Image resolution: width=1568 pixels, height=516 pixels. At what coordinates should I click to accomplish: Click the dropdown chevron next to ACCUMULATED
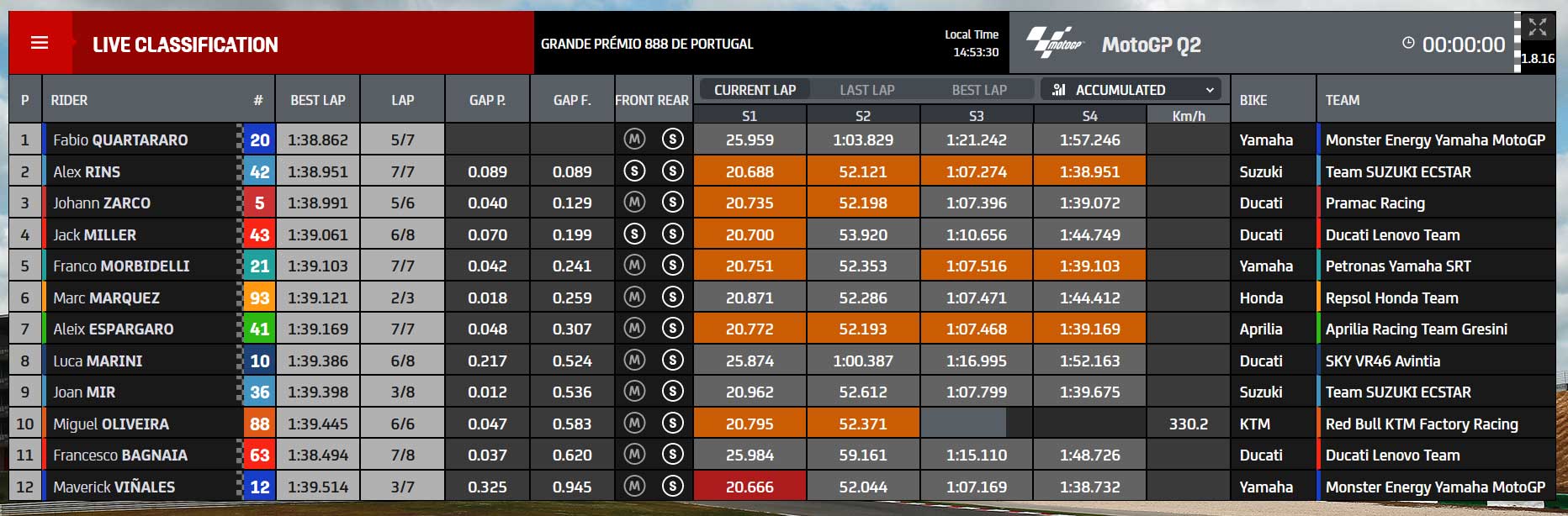1210,90
